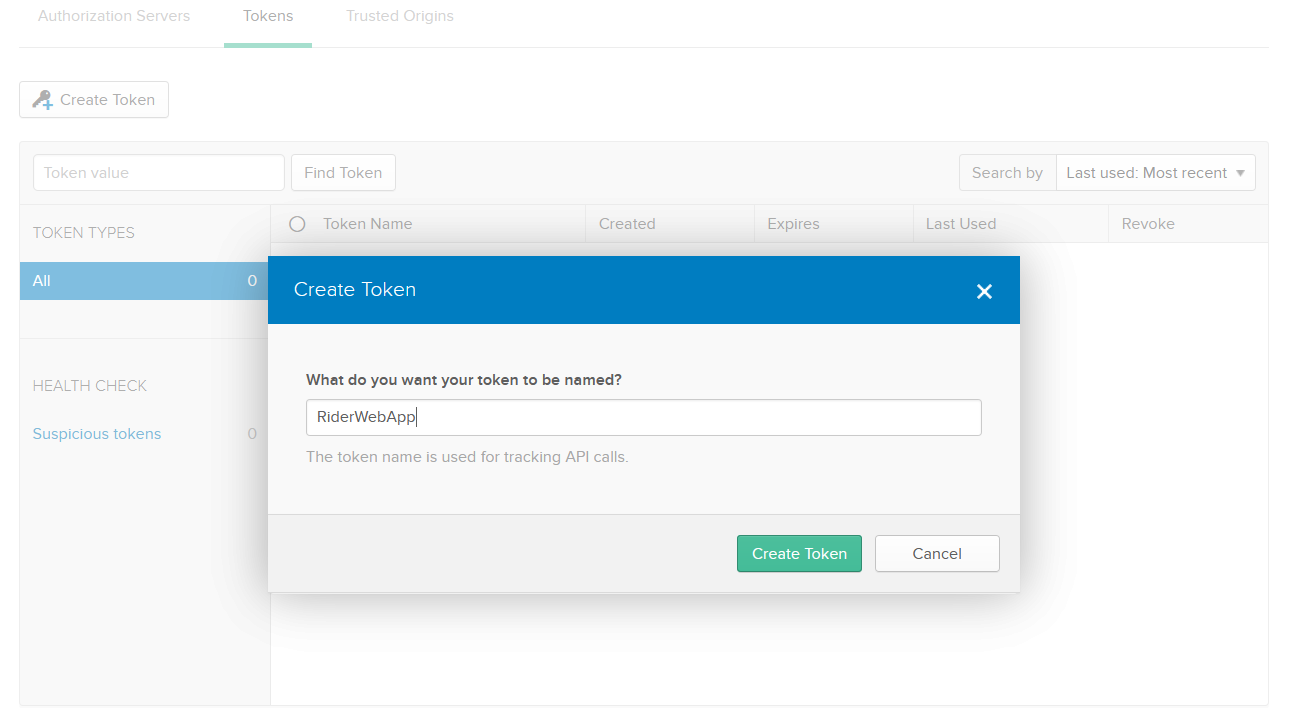
Task: Cancel the Create Token dialog
Action: (x=937, y=554)
